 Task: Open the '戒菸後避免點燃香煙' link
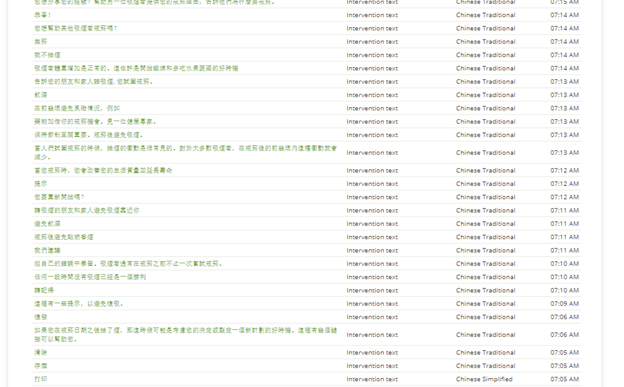[x=64, y=237]
